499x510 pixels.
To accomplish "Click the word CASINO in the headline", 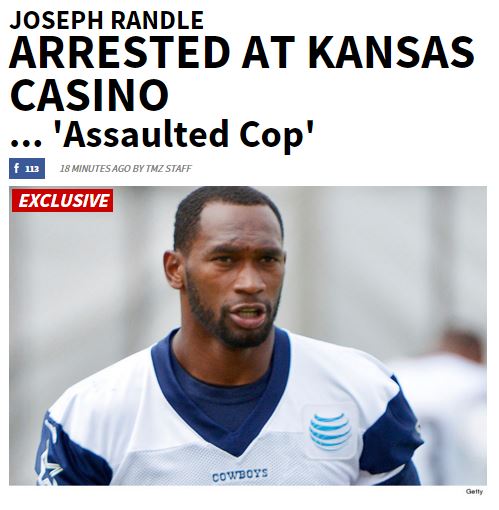I will tap(89, 95).
